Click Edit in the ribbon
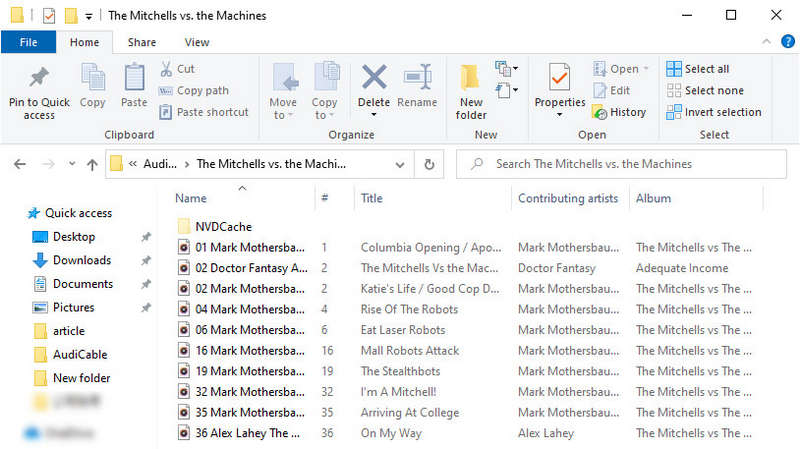Image resolution: width=800 pixels, height=449 pixels. (612, 91)
